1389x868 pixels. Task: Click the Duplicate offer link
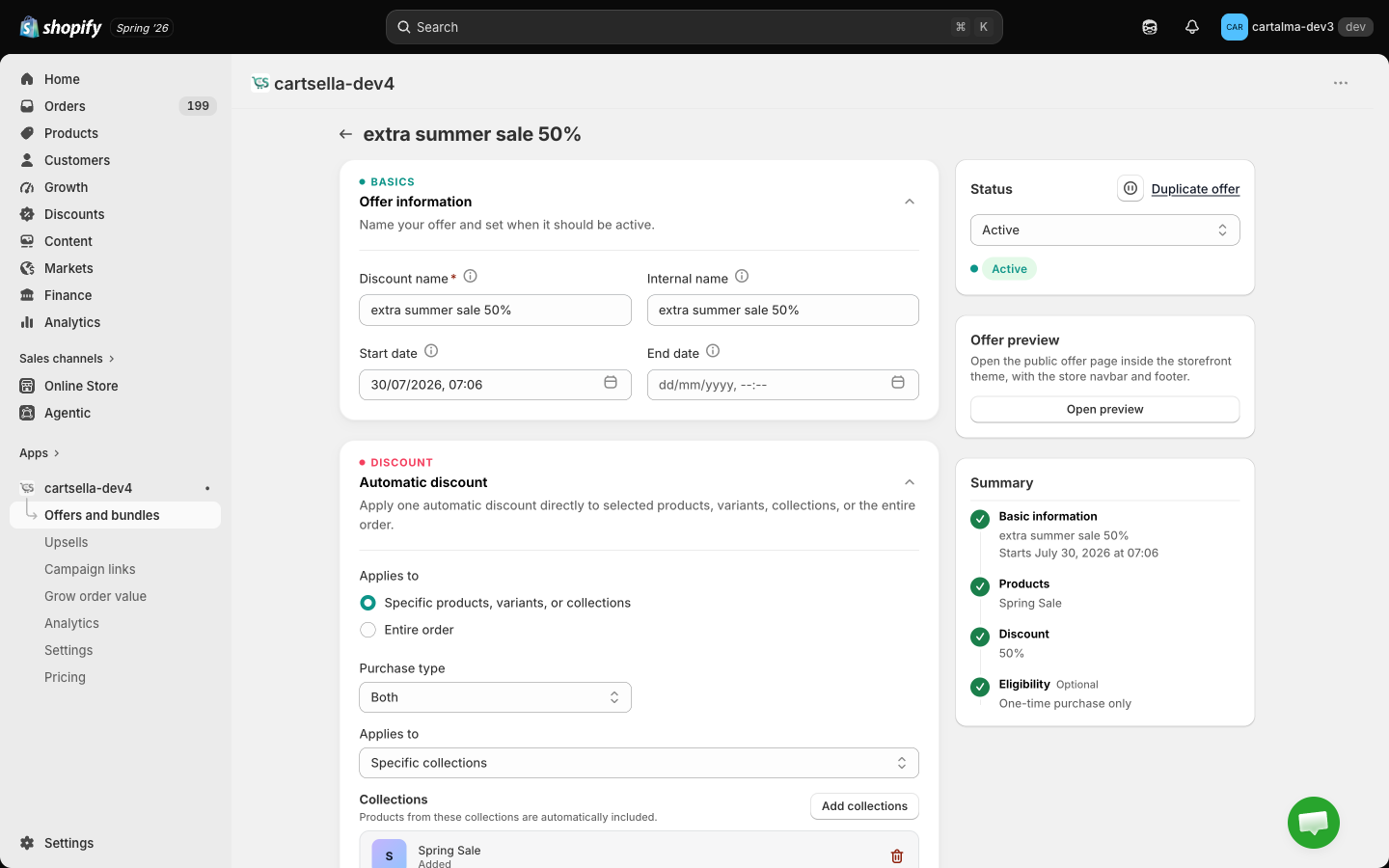1195,189
